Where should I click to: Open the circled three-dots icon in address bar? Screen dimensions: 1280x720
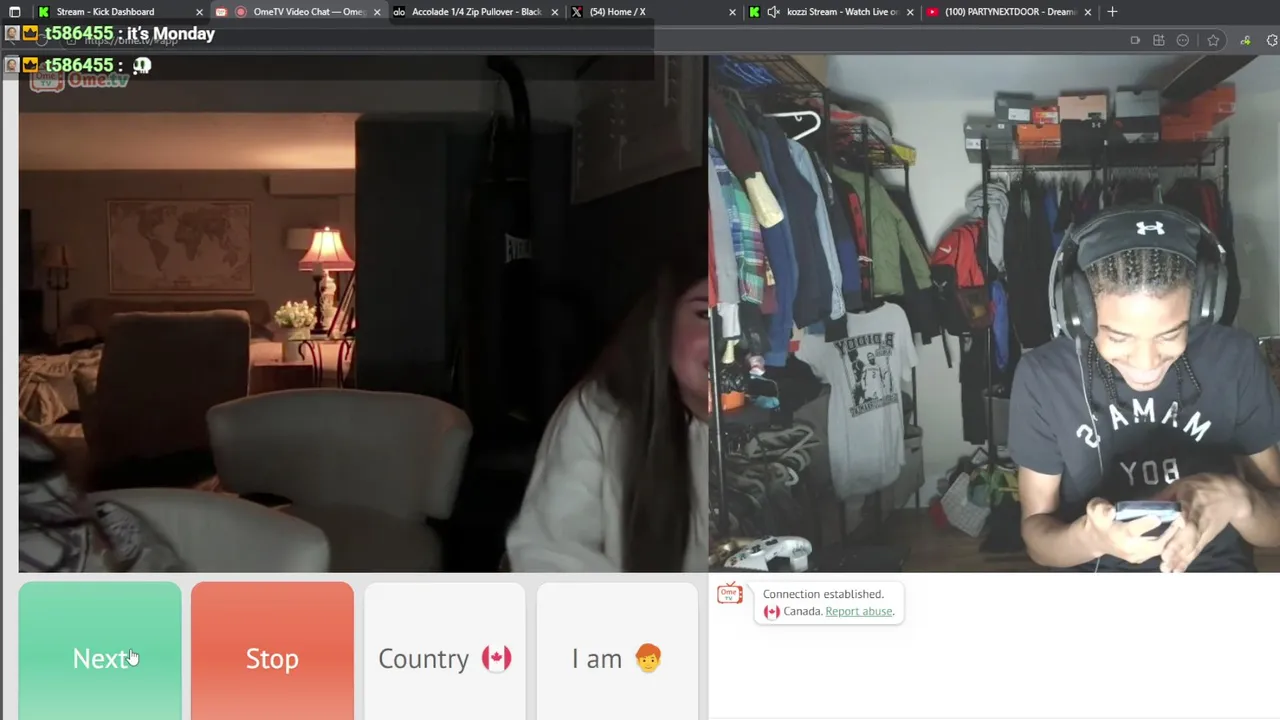(1183, 40)
